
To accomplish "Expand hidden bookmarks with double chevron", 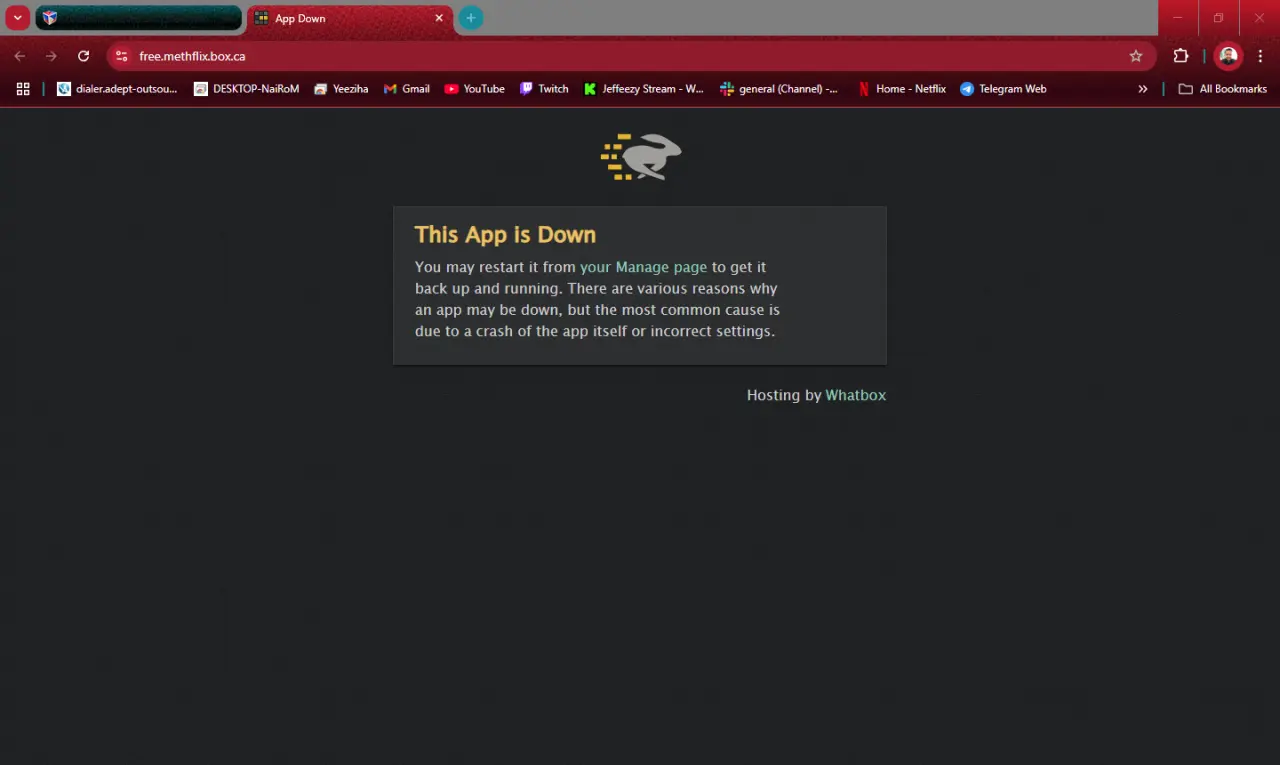I will 1143,89.
